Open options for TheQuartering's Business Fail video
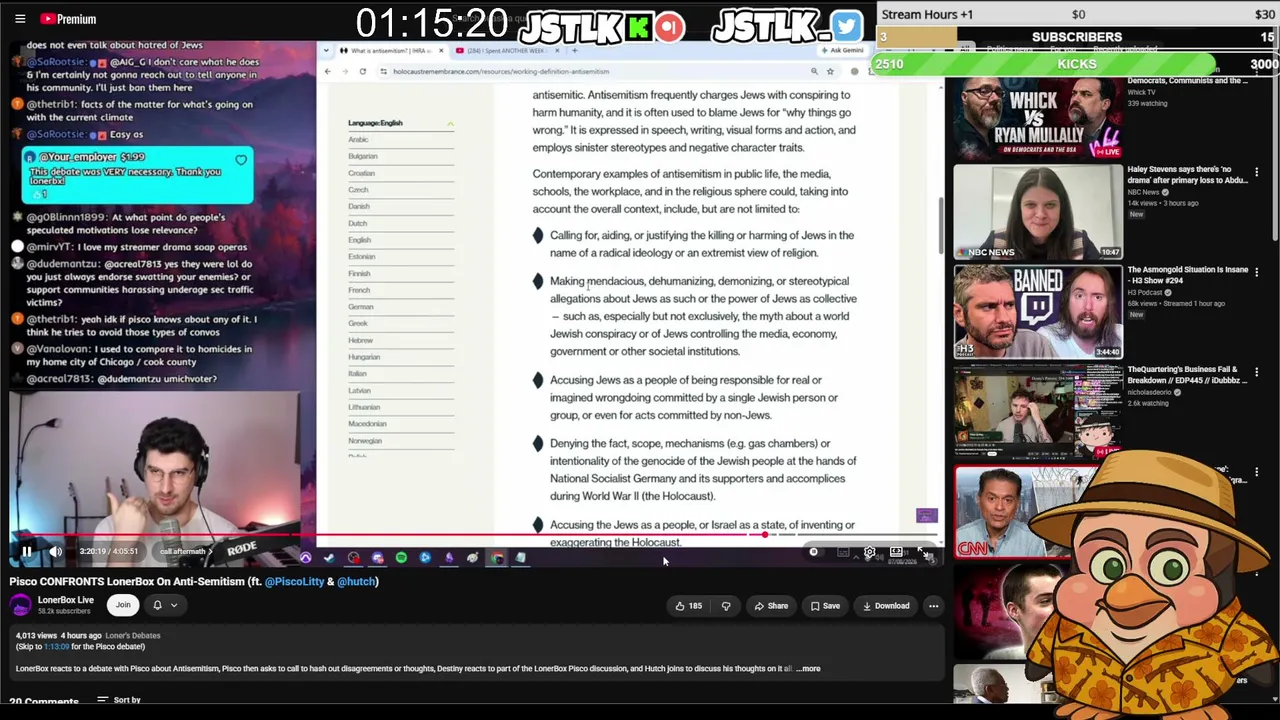The image size is (1280, 720). pyautogui.click(x=1257, y=372)
